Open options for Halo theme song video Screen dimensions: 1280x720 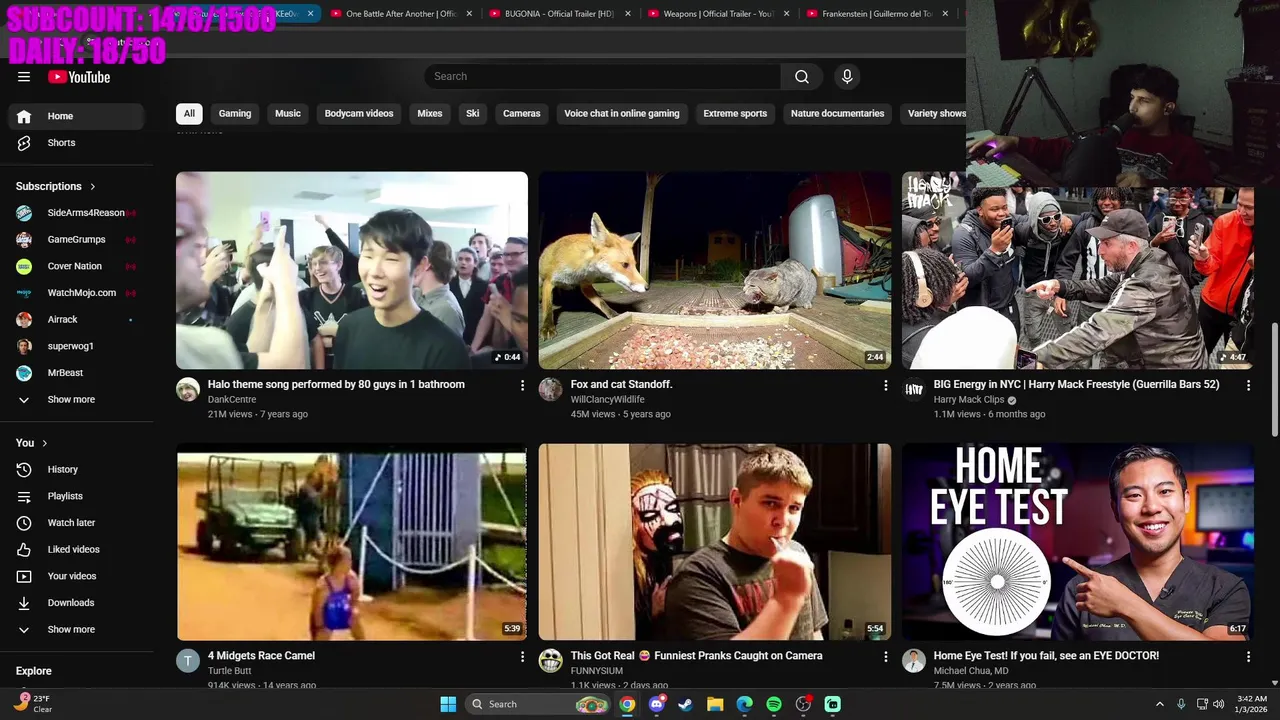[522, 385]
